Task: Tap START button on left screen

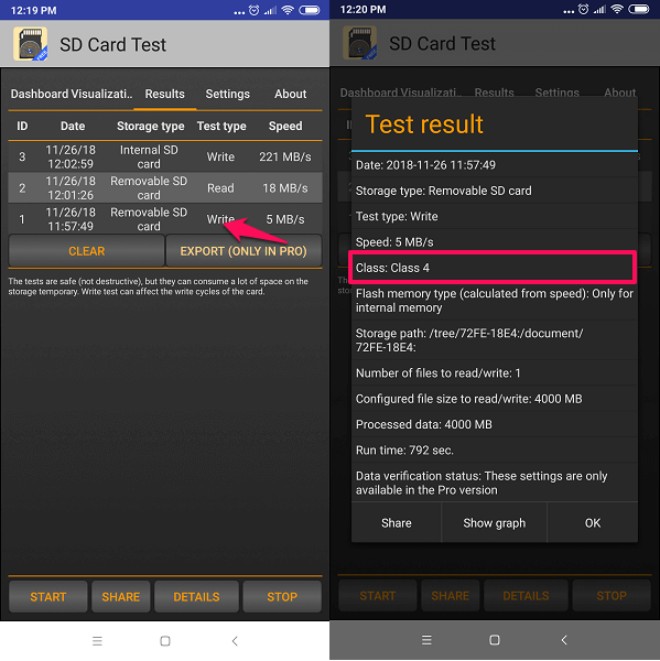Action: tap(48, 597)
